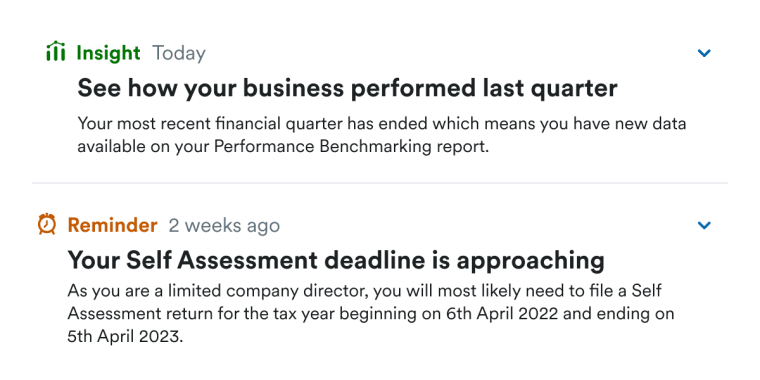Click the 'Performance Benchmarking report' text

(349, 147)
